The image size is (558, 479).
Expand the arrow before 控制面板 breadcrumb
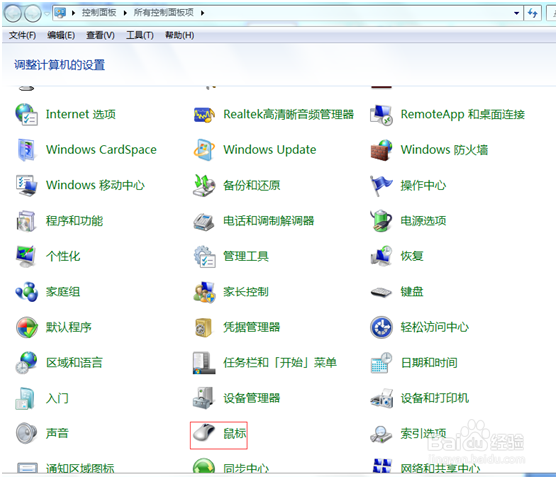(x=73, y=13)
